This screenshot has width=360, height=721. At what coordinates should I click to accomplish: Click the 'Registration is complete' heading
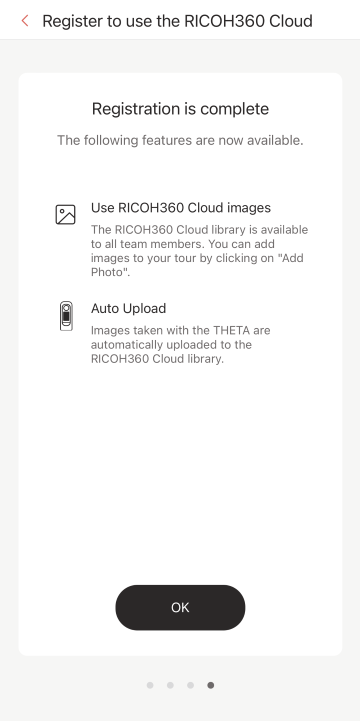(x=180, y=109)
